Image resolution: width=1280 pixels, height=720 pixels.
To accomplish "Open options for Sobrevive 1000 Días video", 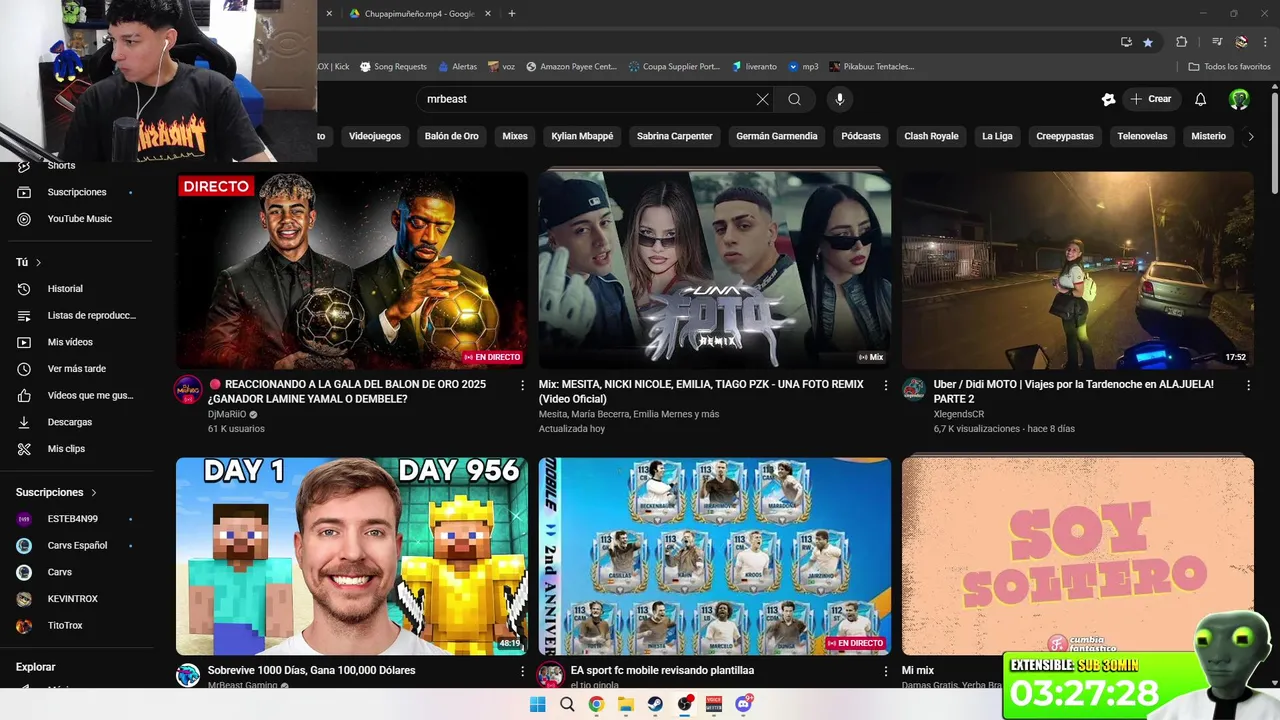I will (x=522, y=671).
